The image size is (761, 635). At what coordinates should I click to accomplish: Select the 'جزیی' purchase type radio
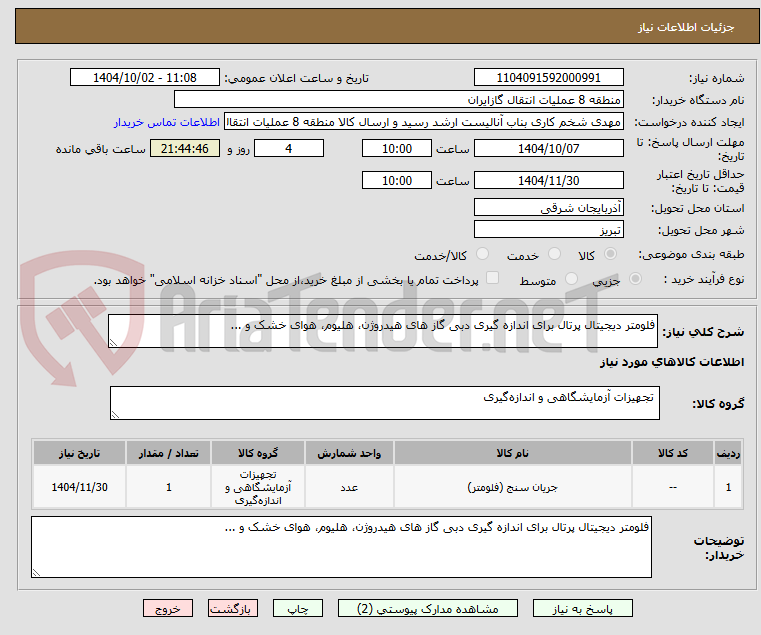click(x=635, y=279)
